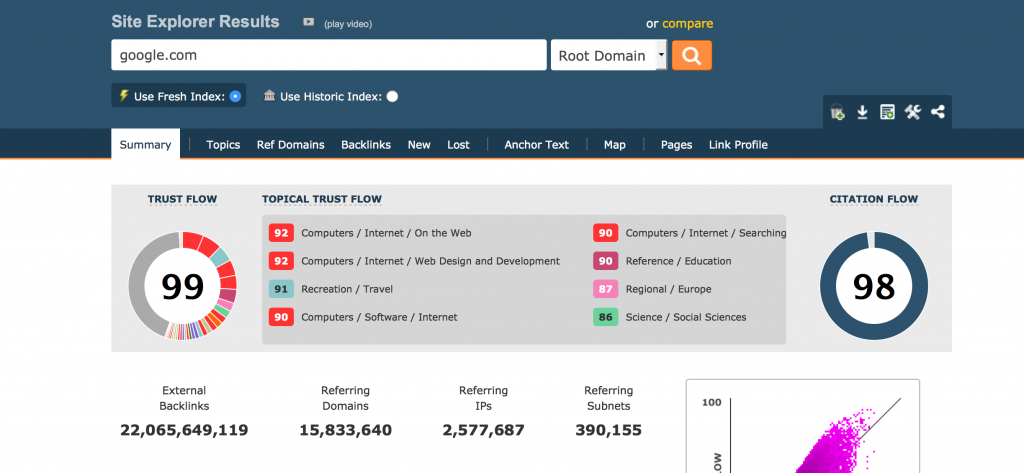Image resolution: width=1024 pixels, height=473 pixels.
Task: Open the Pages tab
Action: 677,144
